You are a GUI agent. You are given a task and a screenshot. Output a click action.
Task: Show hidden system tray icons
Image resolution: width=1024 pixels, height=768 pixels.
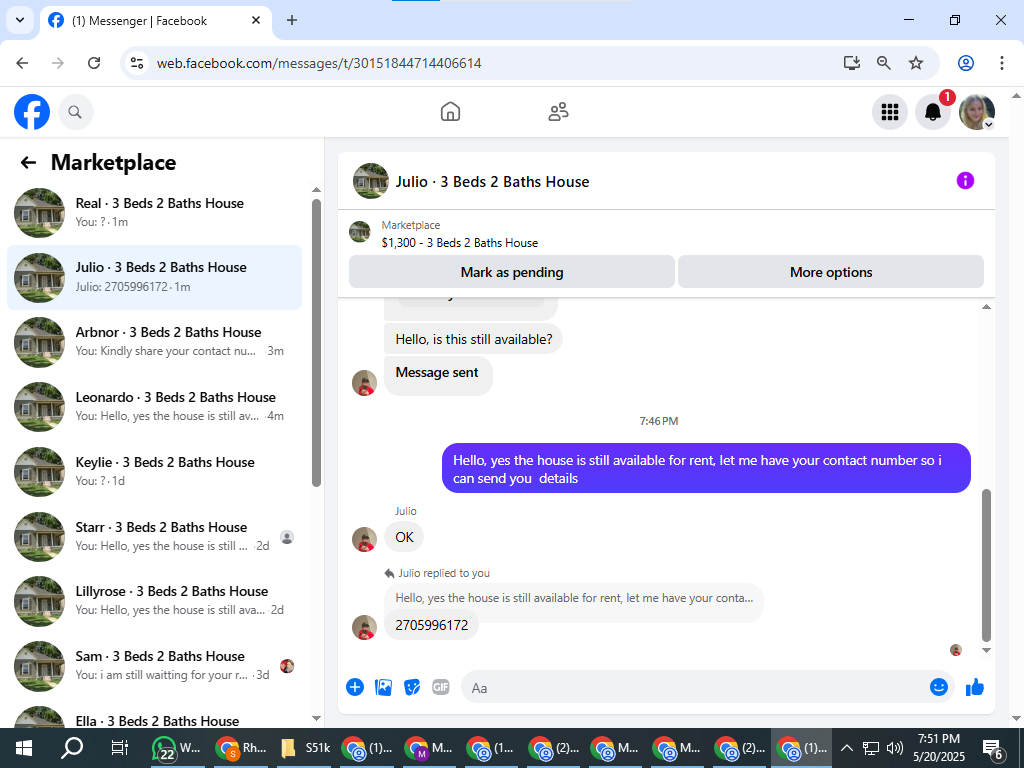[846, 748]
